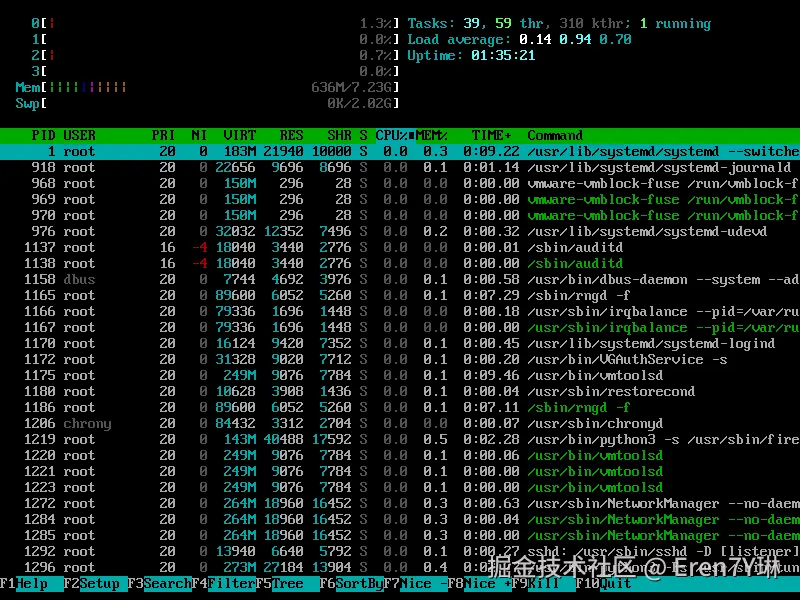
Task: Activate F3 Search in the footer
Action: pyautogui.click(x=159, y=583)
